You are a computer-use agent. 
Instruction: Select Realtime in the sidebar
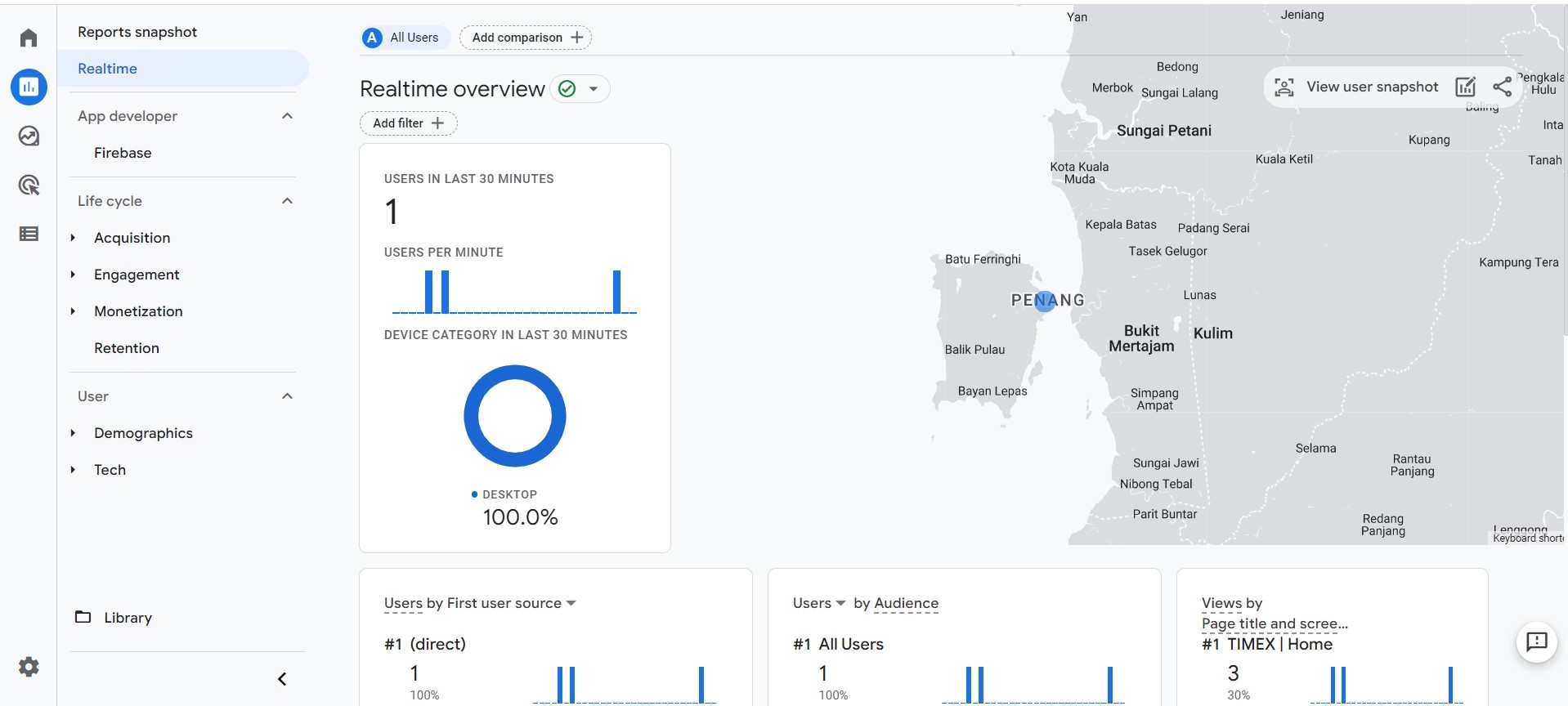183,69
